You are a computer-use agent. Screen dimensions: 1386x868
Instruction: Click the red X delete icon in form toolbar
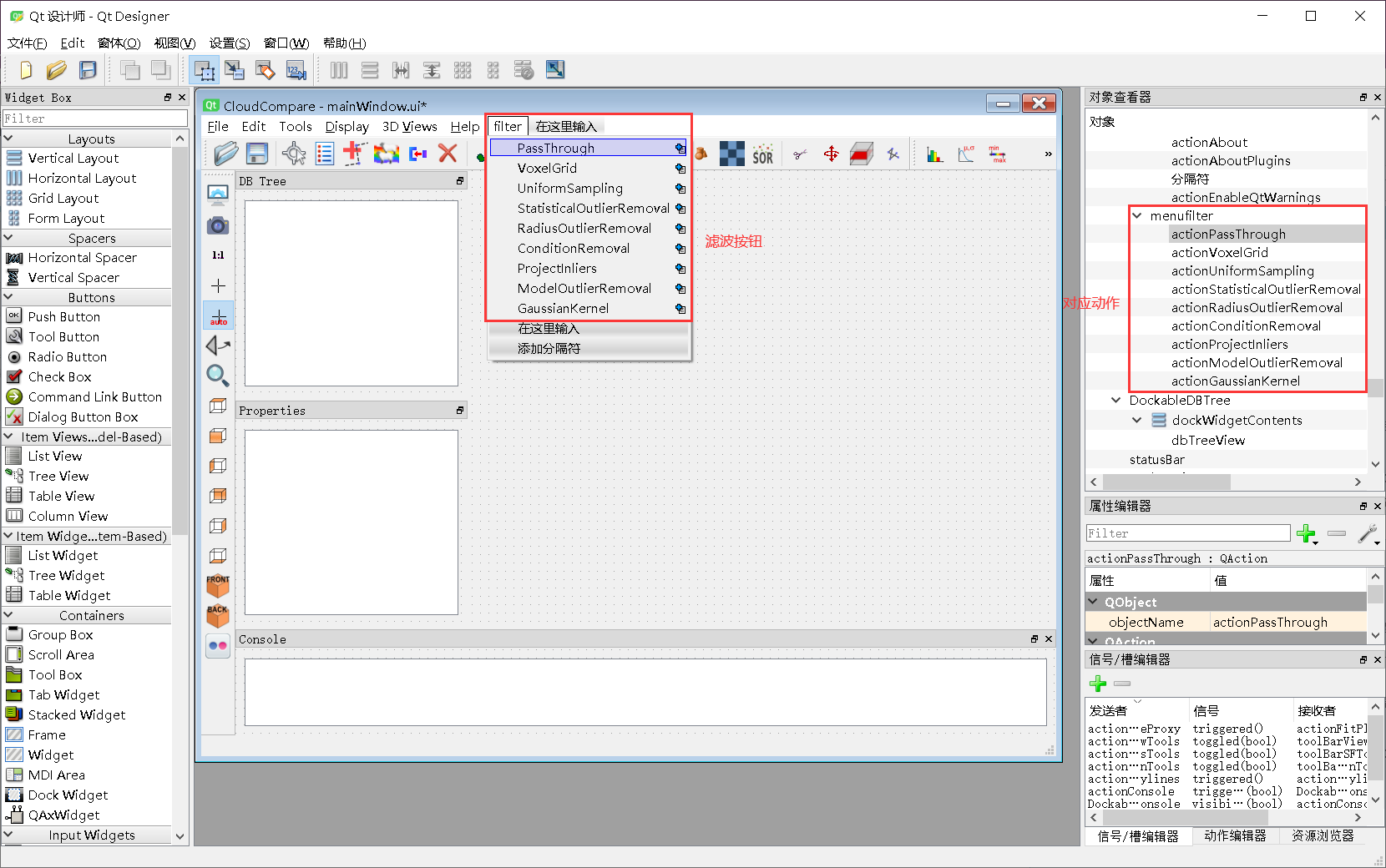click(448, 154)
